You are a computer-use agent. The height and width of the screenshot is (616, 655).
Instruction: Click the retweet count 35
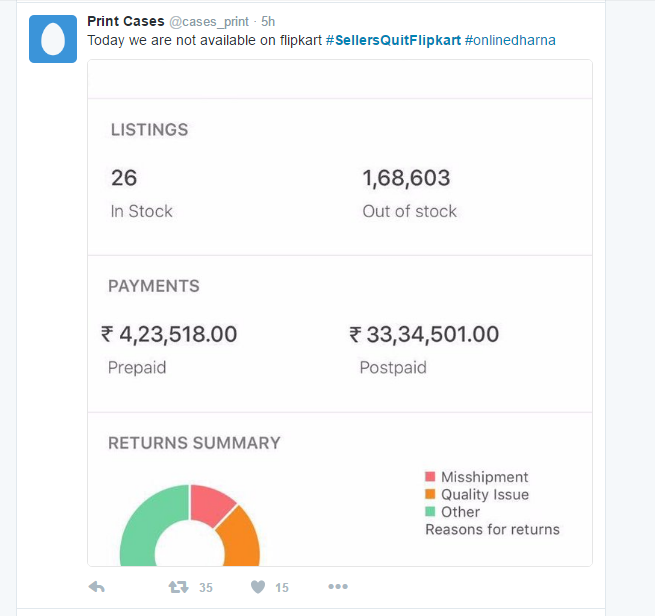click(x=206, y=588)
